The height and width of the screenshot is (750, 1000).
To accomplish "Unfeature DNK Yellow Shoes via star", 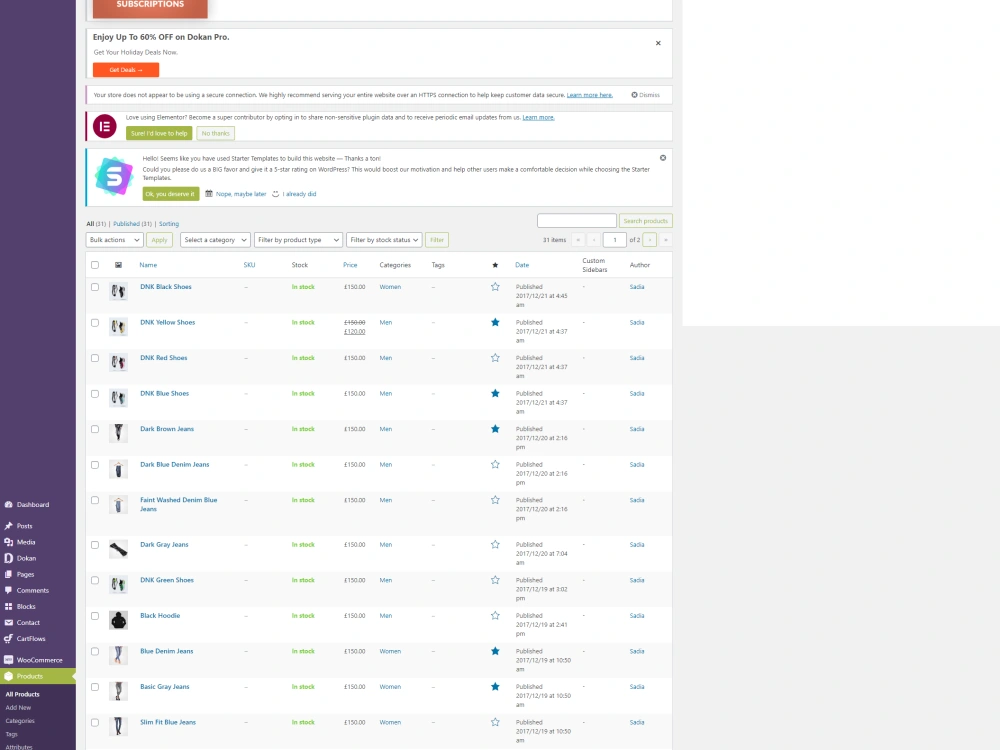I will tap(495, 323).
